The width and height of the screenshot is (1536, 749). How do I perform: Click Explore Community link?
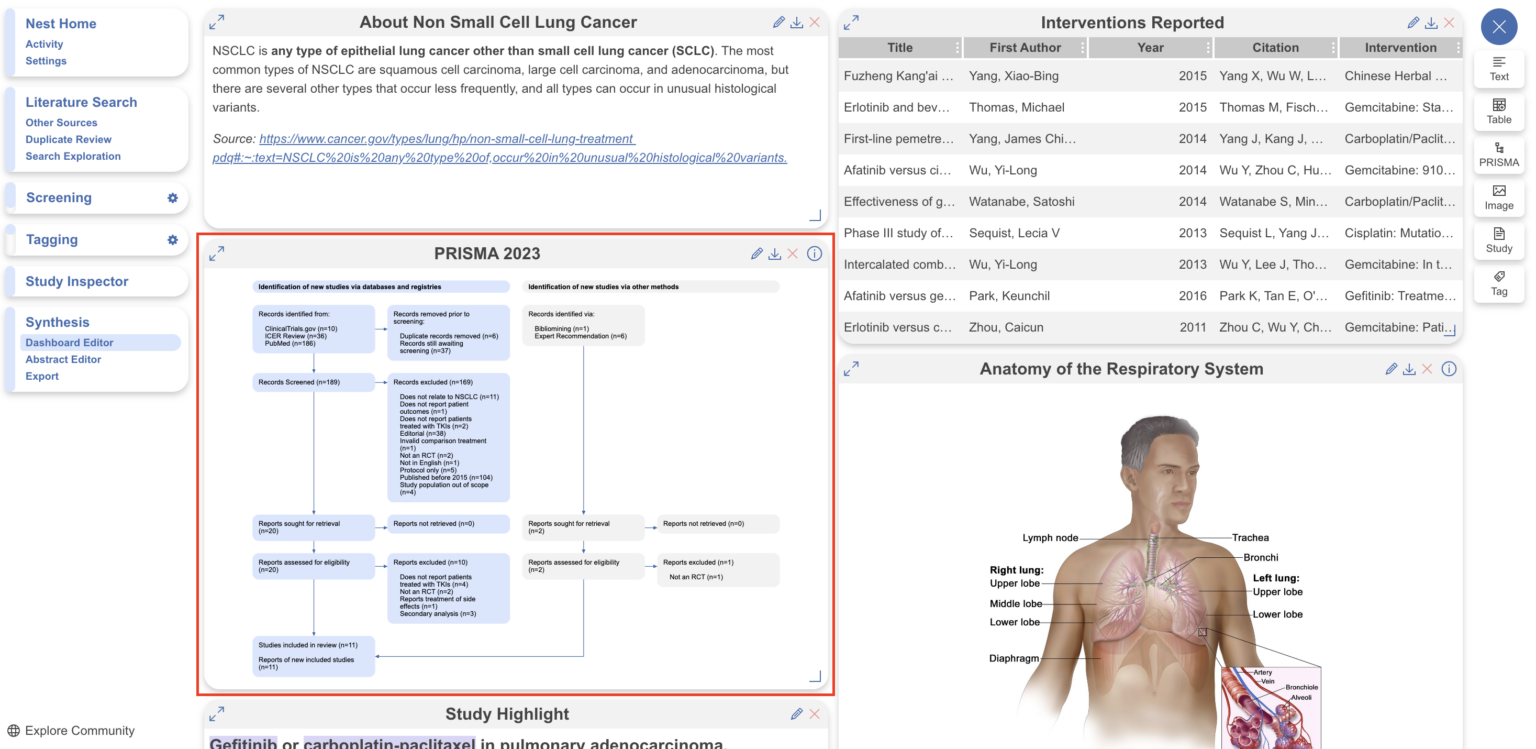coord(70,731)
